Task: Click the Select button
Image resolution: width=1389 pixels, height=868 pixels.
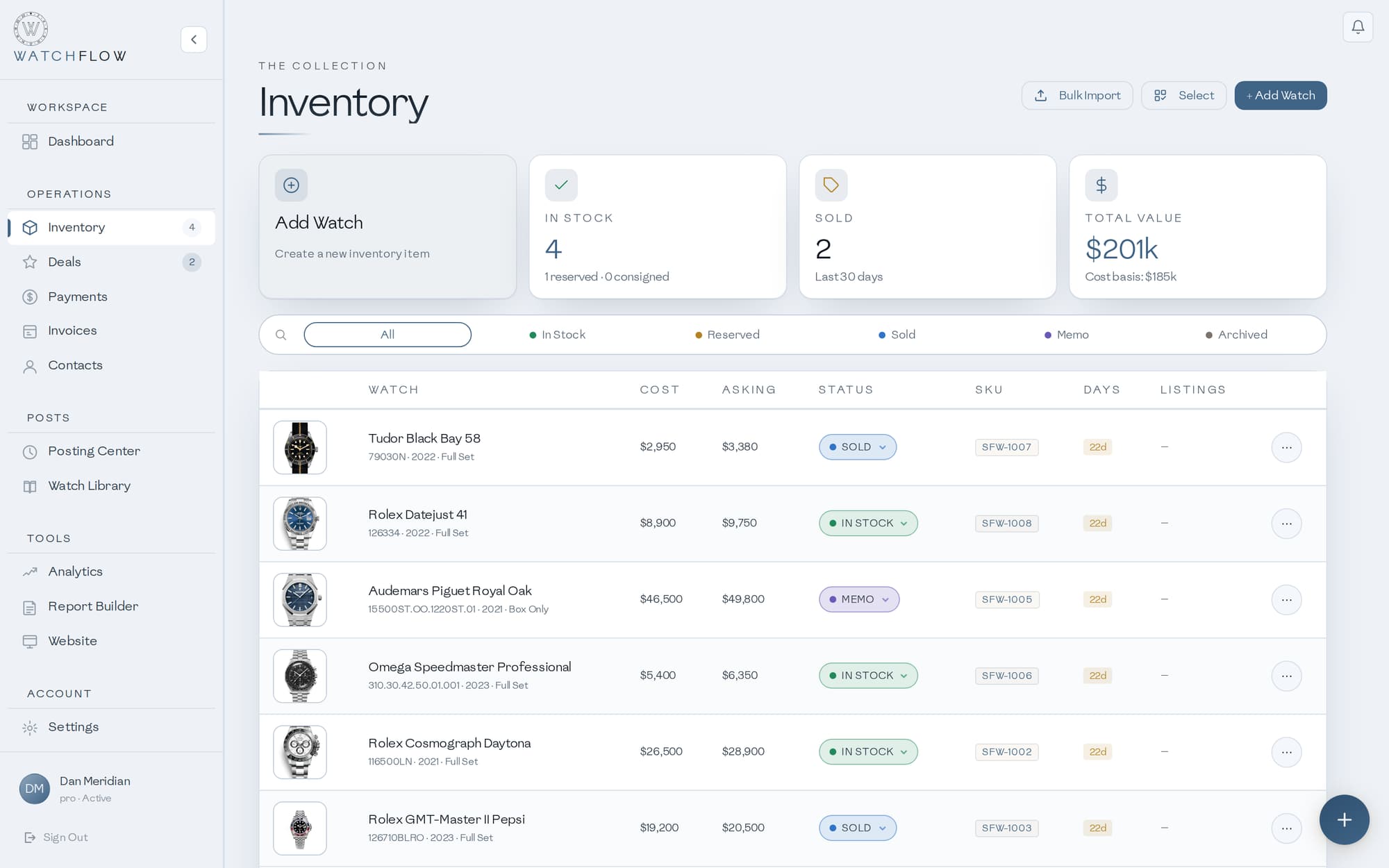Action: coord(1183,96)
